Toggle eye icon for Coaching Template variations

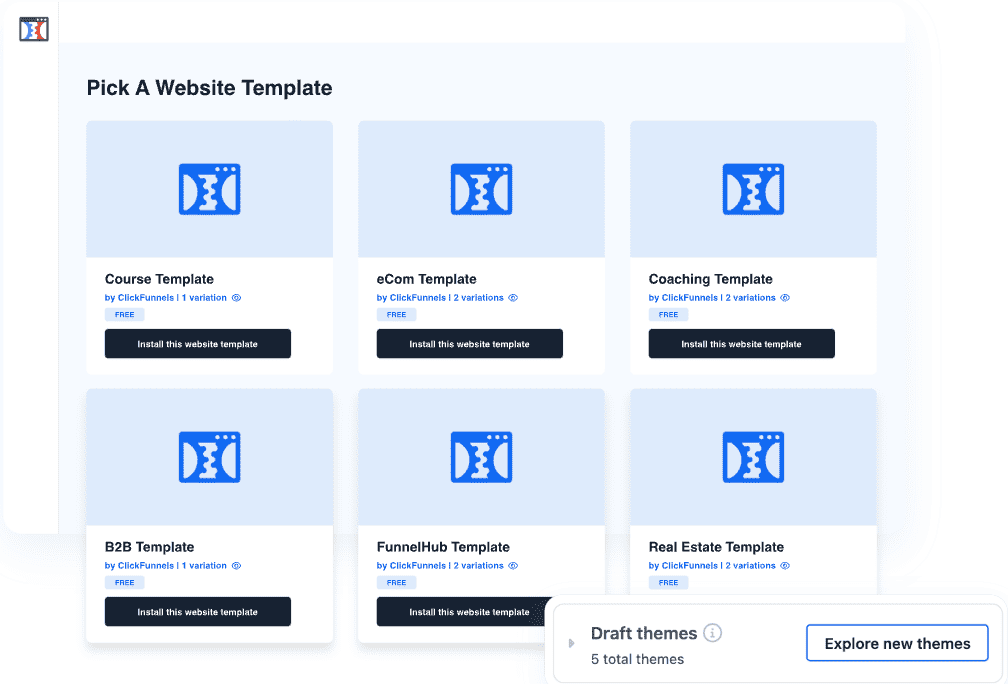(785, 298)
